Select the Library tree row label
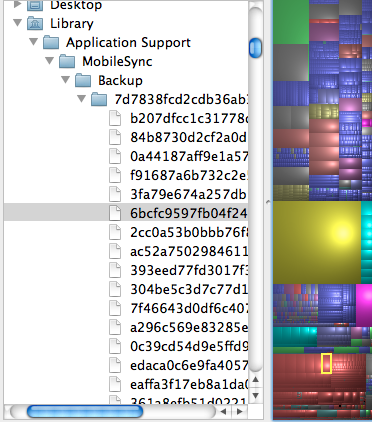Viewport: 372px width, 422px height. (x=72, y=24)
